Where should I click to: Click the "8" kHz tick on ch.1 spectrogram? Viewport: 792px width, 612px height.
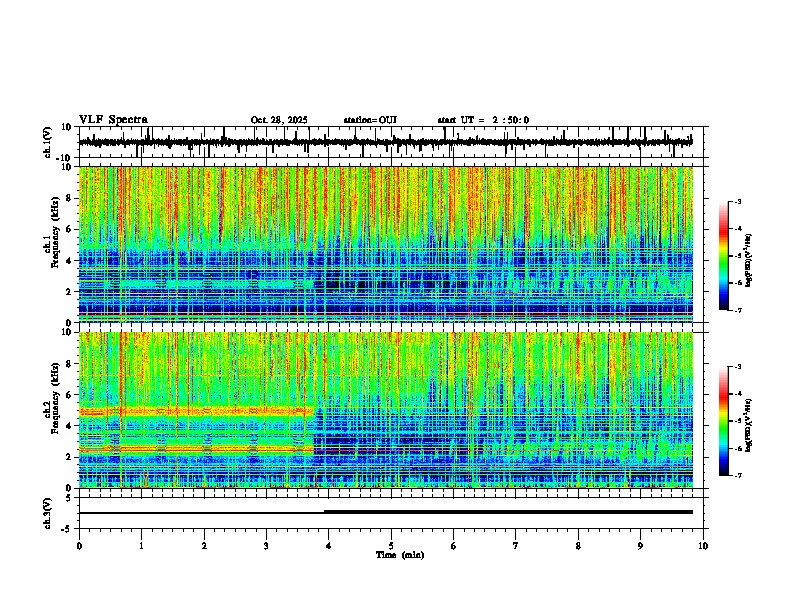pyautogui.click(x=69, y=198)
